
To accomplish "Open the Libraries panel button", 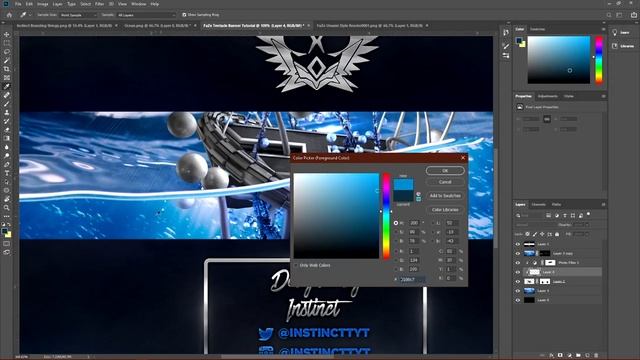I will (623, 46).
